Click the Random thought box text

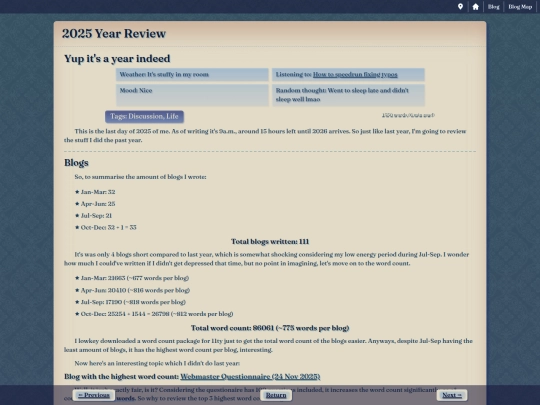coord(342,95)
